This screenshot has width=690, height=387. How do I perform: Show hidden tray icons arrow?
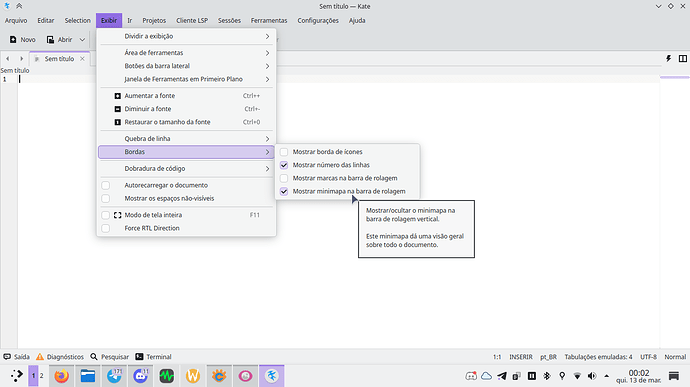606,376
